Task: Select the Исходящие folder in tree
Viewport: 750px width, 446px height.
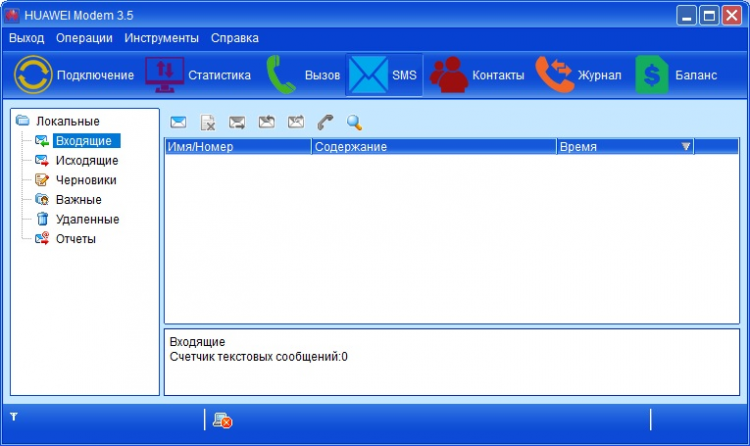Action: point(86,160)
